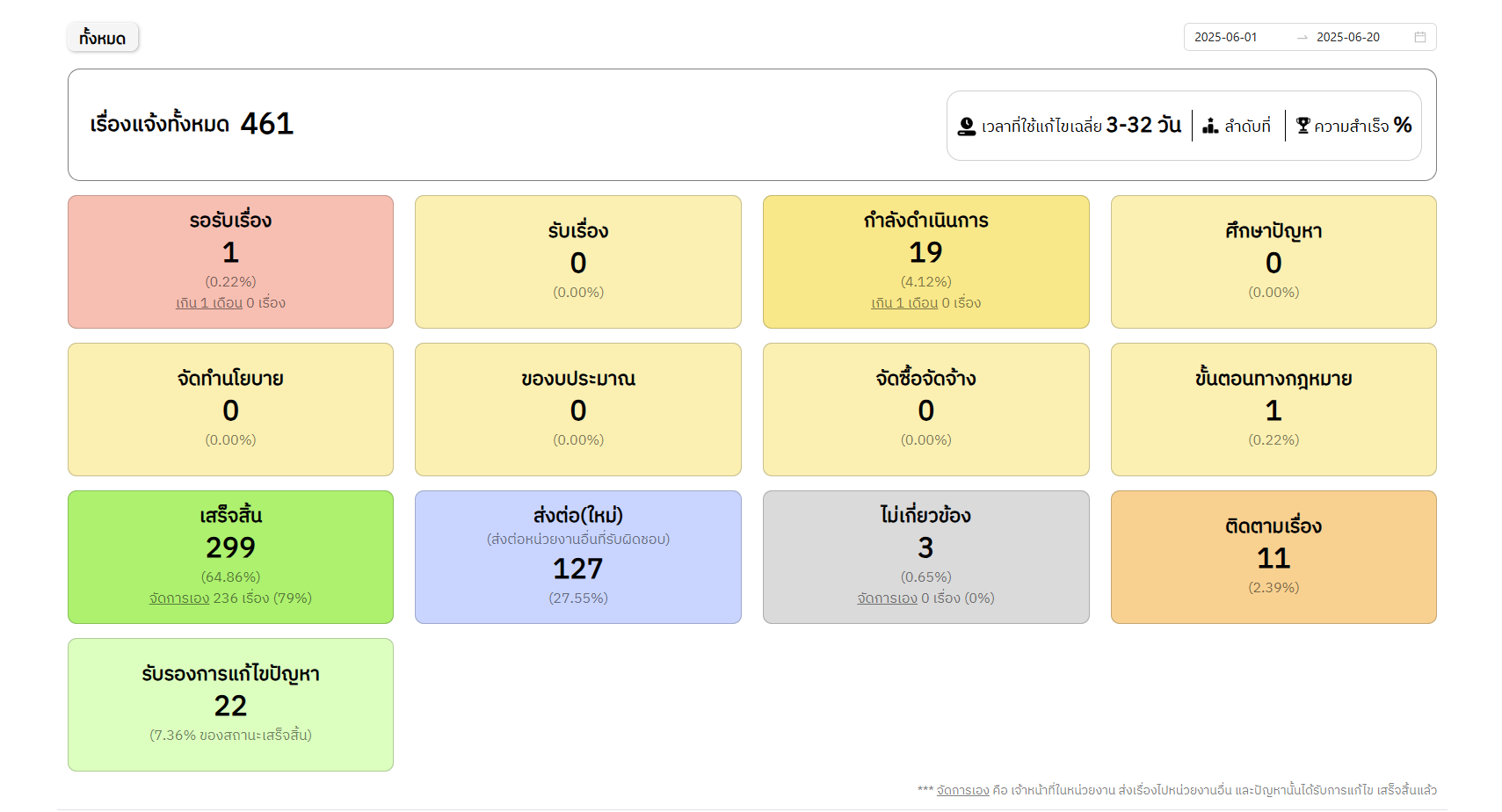Edit the start date 2025-06-01 field

[x=1226, y=37]
